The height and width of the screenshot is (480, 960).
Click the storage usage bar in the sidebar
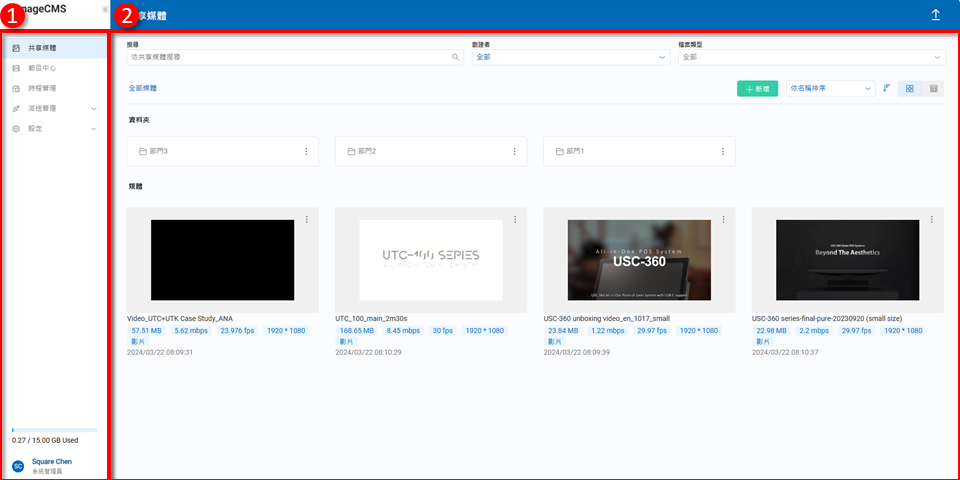point(54,430)
